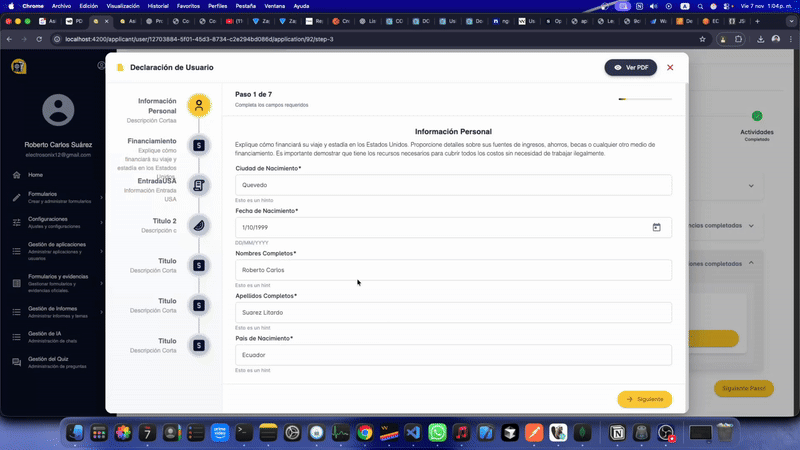The width and height of the screenshot is (800, 450).
Task: Expand Gestión de aplicaciones in sidebar
Action: click(x=55, y=248)
